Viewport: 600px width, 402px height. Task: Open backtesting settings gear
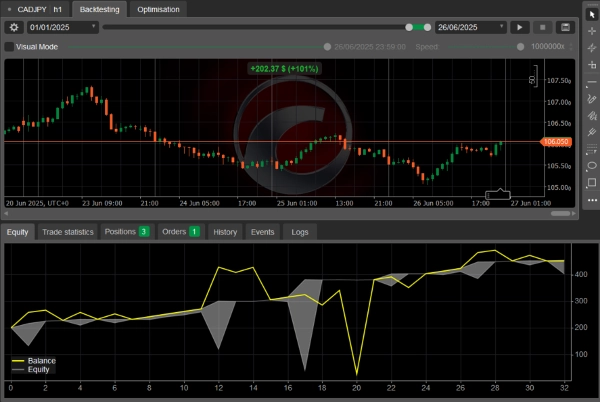(x=14, y=27)
